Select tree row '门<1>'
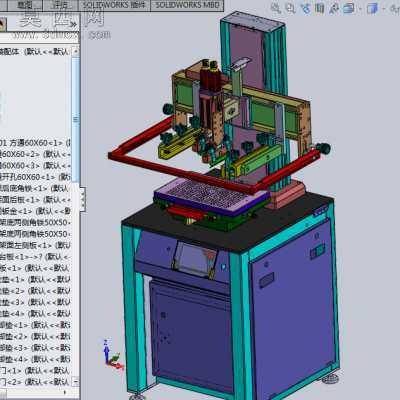This screenshot has height=400, width=400. (x=35, y=371)
